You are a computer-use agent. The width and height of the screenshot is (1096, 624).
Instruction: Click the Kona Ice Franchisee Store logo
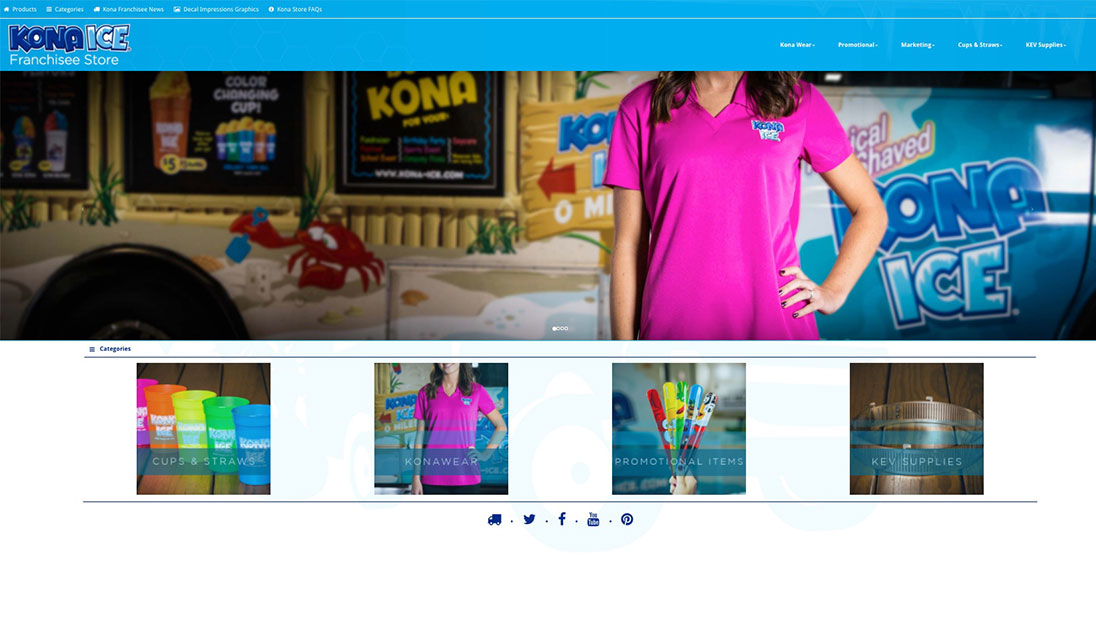(x=68, y=45)
